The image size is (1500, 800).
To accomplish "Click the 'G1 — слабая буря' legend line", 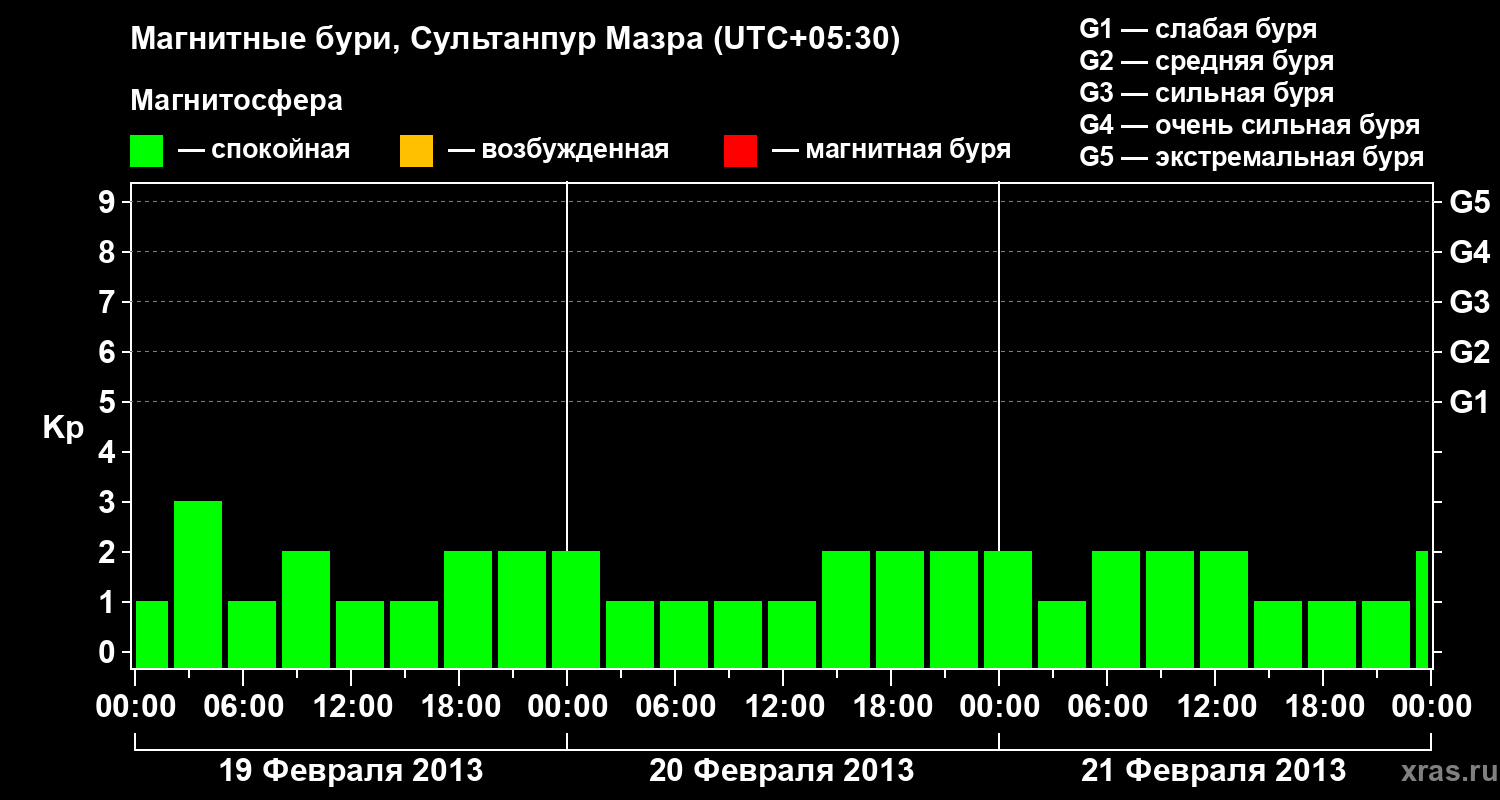I will pos(1198,29).
